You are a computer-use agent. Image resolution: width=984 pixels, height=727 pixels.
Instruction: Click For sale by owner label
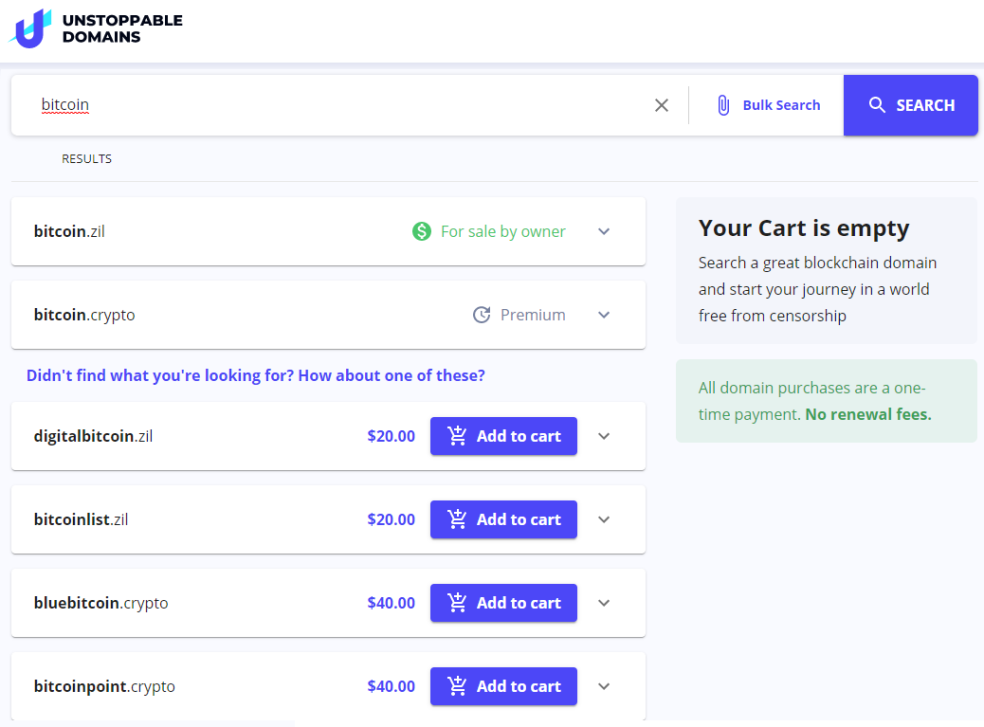point(503,232)
